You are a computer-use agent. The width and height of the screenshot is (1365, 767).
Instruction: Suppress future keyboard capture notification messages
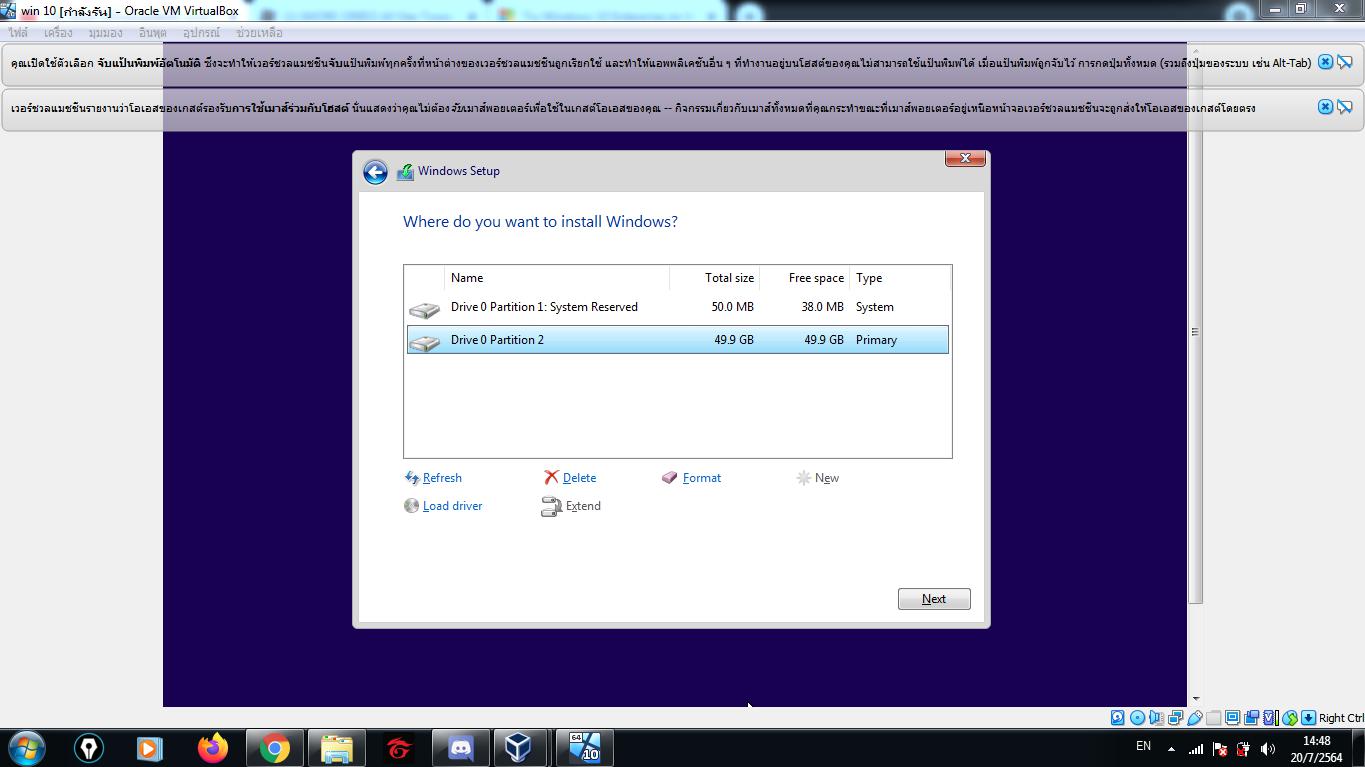pyautogui.click(x=1345, y=62)
